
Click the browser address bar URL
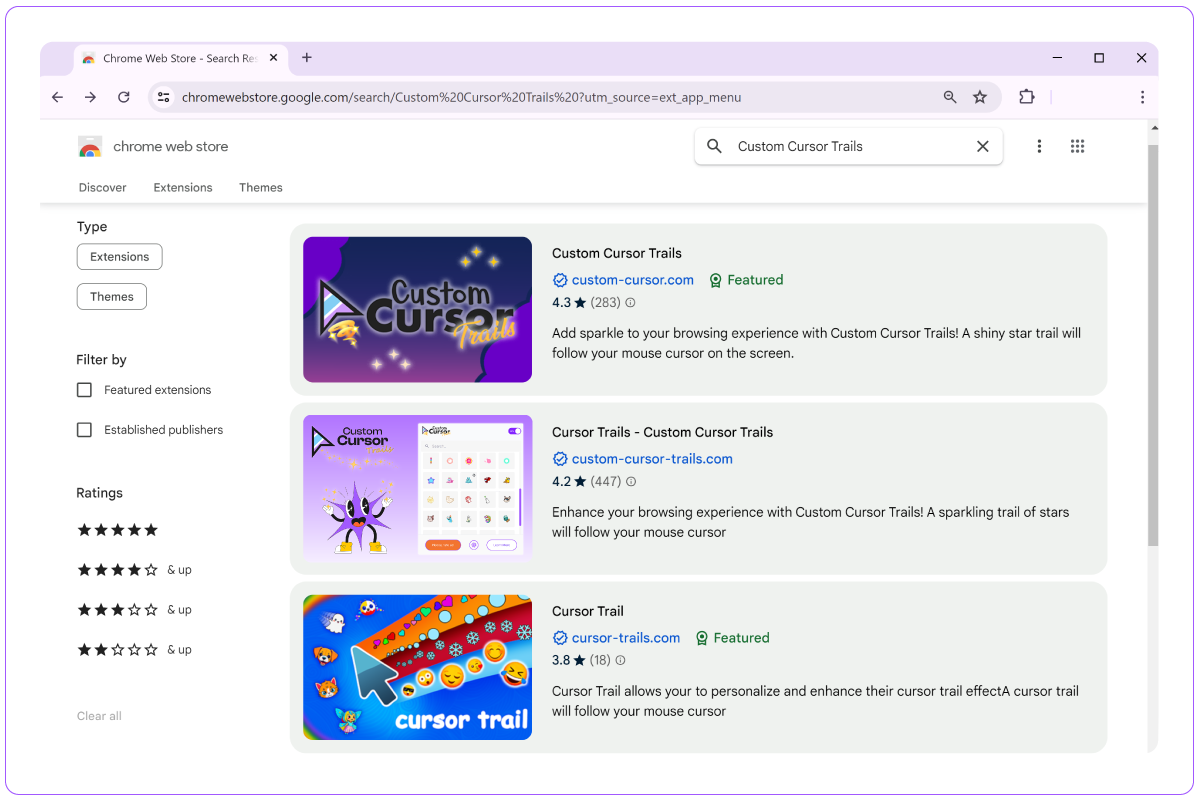461,97
